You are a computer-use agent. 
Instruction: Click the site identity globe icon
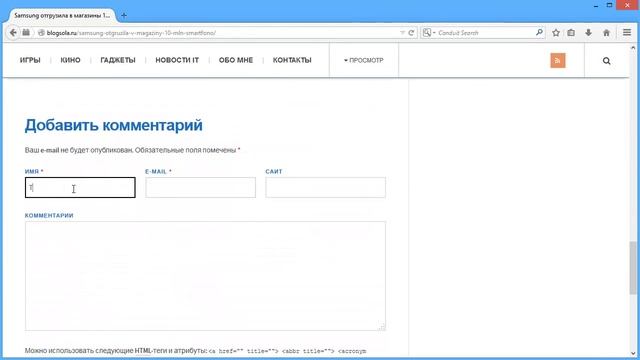[x=41, y=33]
